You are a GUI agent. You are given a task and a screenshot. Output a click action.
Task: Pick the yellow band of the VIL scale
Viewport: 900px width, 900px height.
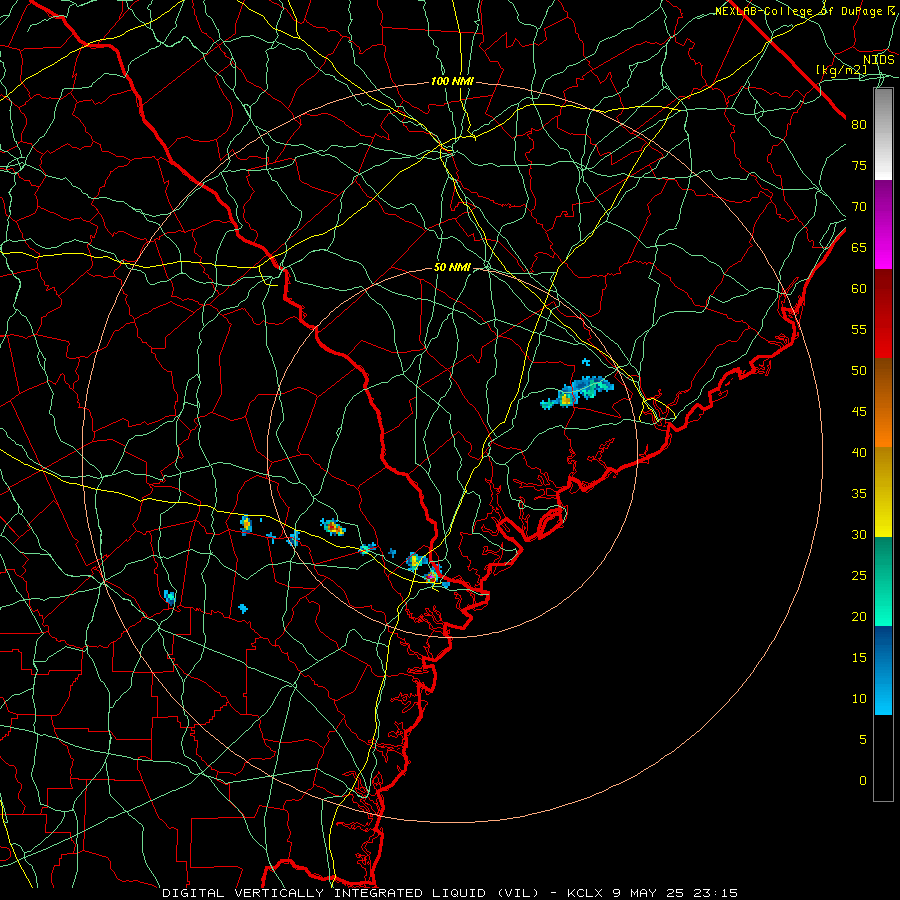coord(883,492)
